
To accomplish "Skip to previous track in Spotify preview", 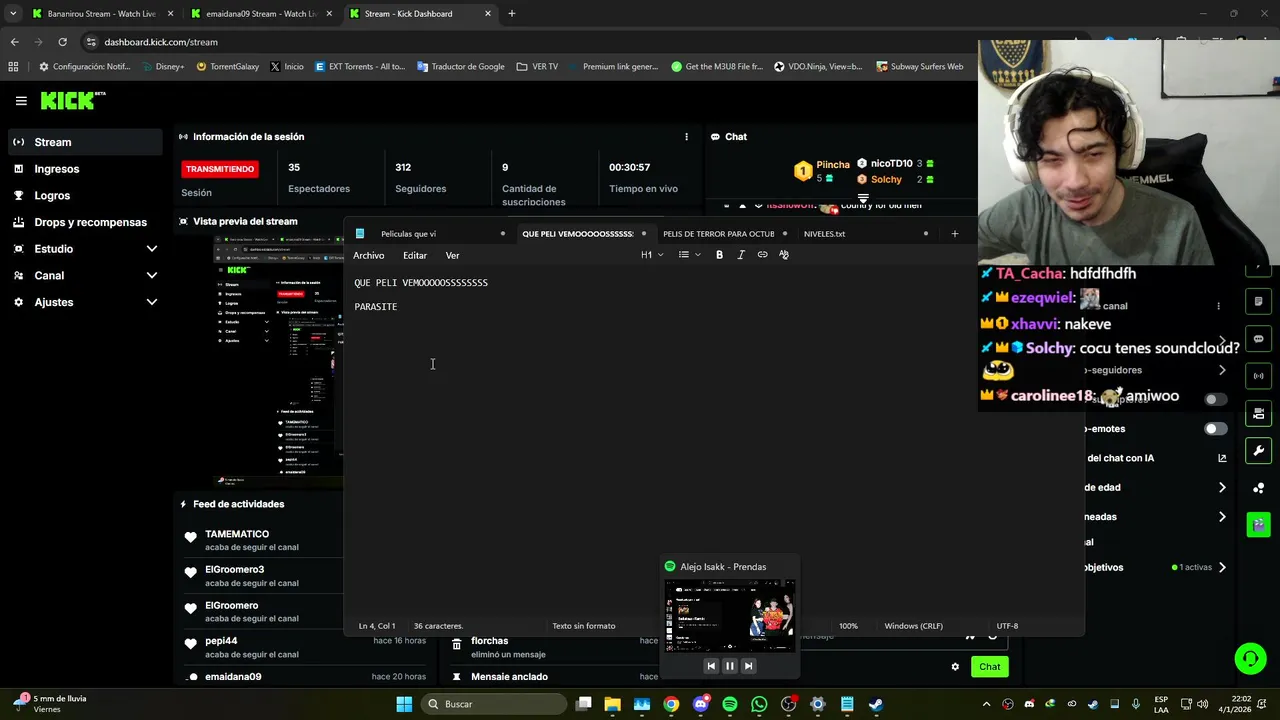I will coord(711,666).
